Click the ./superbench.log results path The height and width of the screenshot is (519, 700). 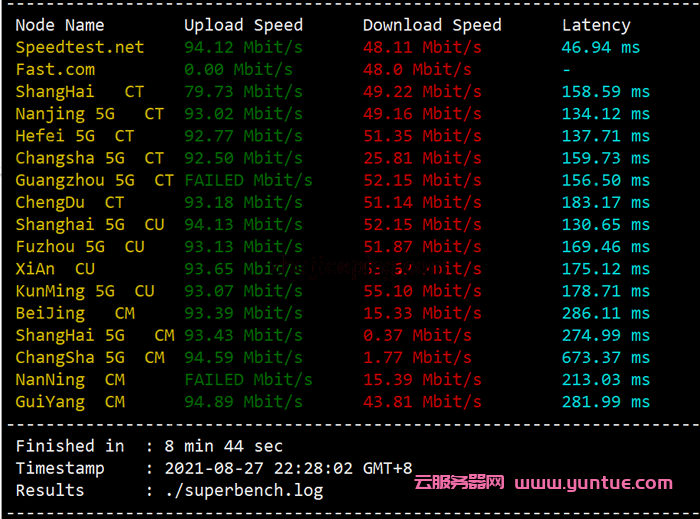[x=243, y=490]
